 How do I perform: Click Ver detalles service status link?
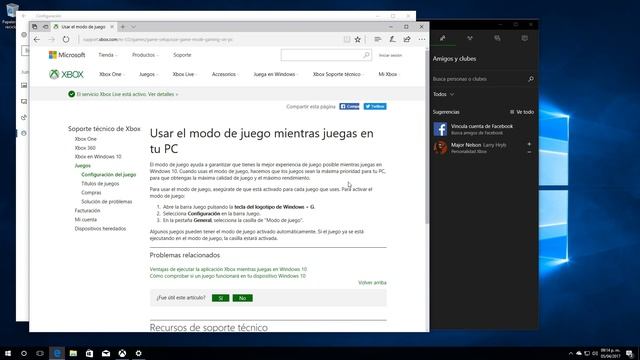[163, 94]
